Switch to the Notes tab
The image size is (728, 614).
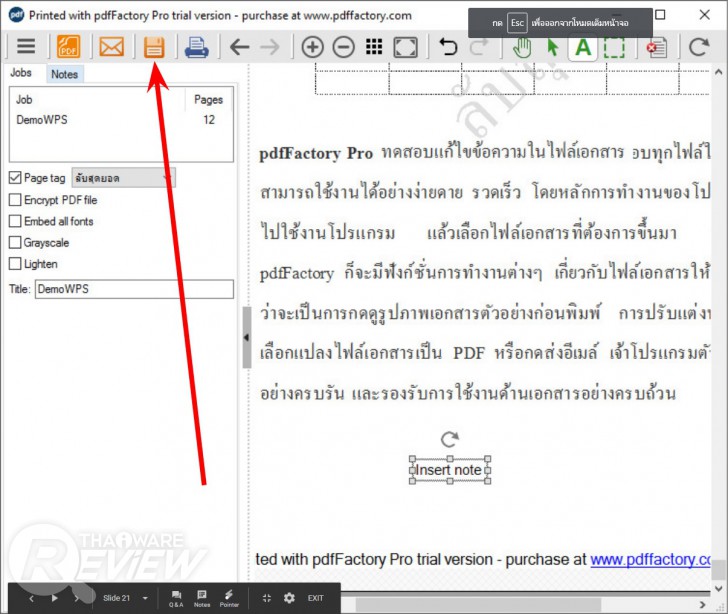click(65, 74)
